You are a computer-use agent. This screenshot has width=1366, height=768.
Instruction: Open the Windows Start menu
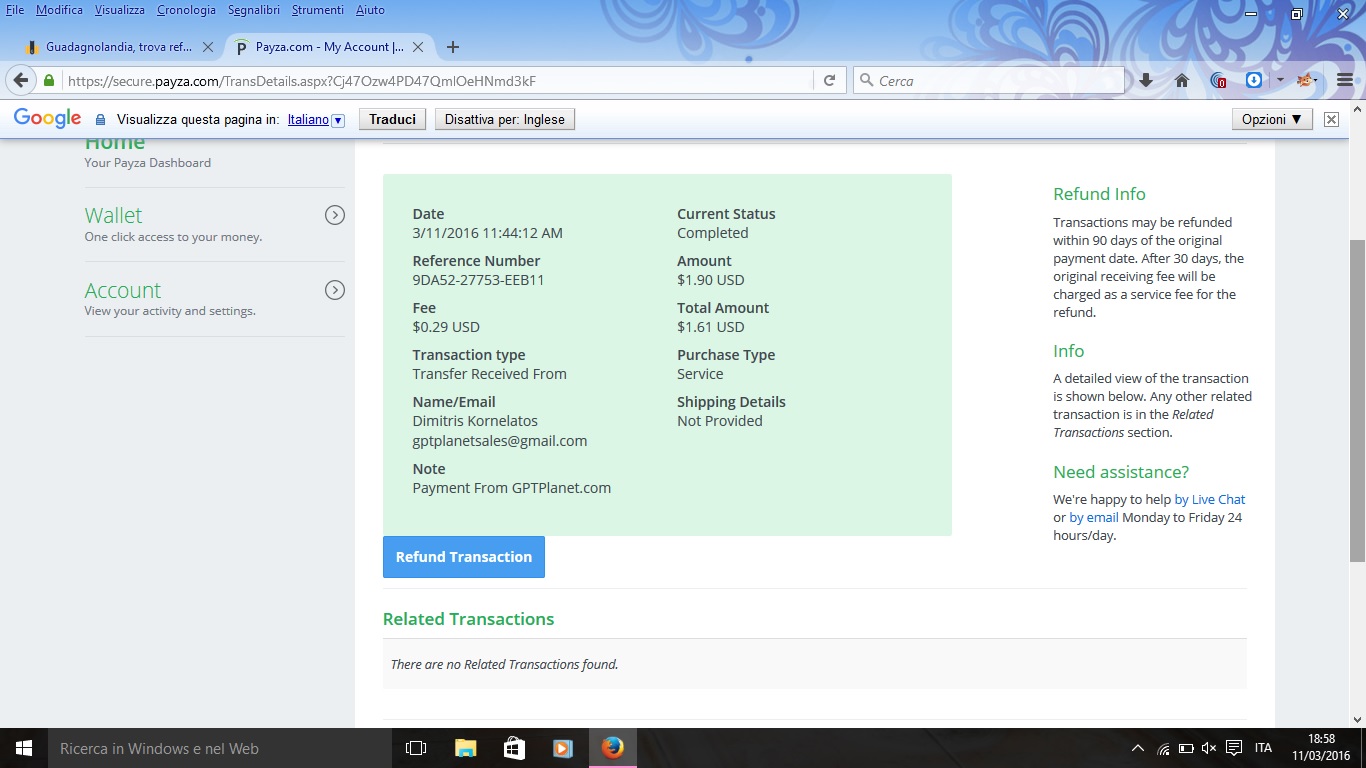tap(24, 748)
